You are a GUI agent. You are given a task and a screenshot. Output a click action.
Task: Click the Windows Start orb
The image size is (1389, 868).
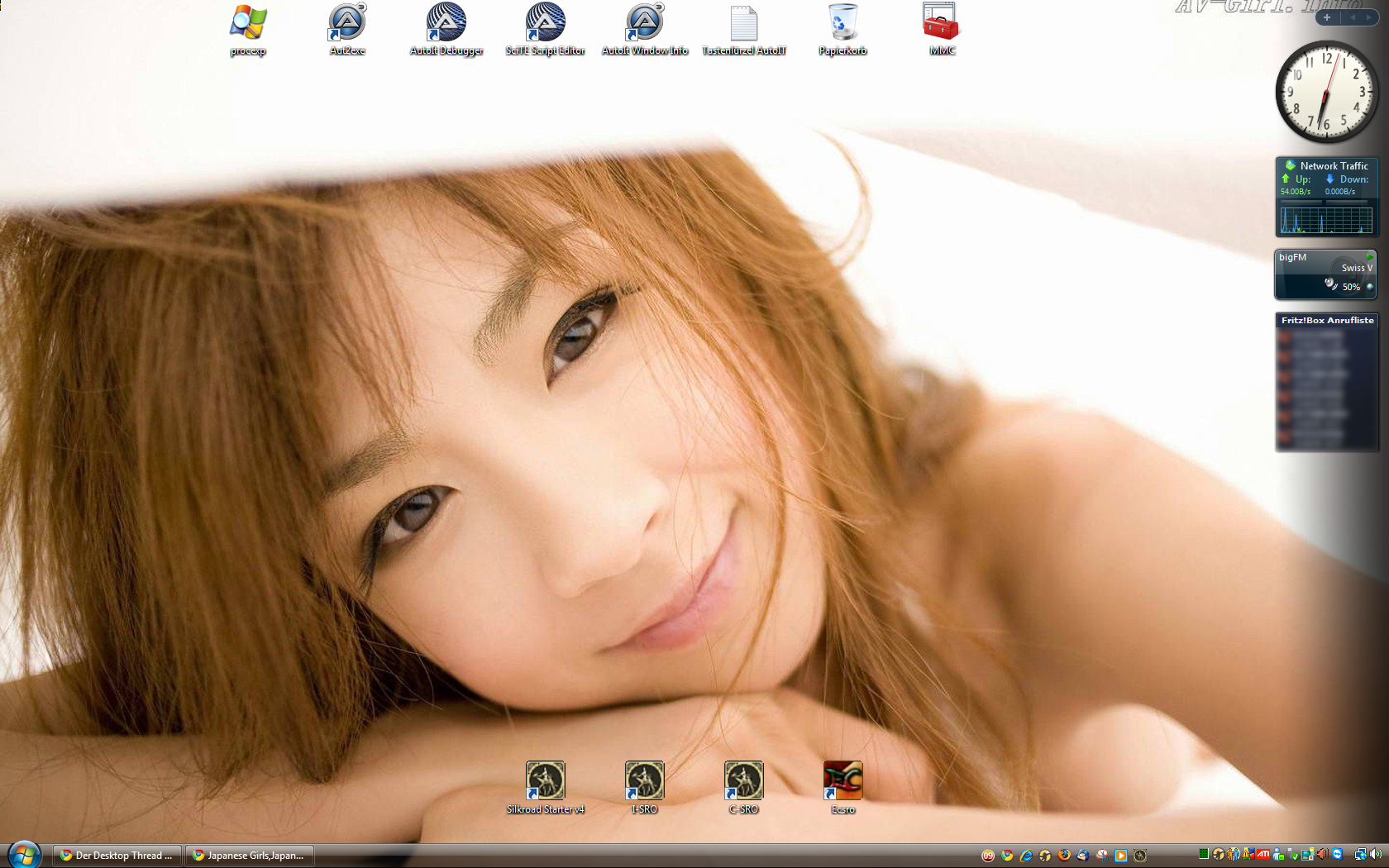(24, 854)
